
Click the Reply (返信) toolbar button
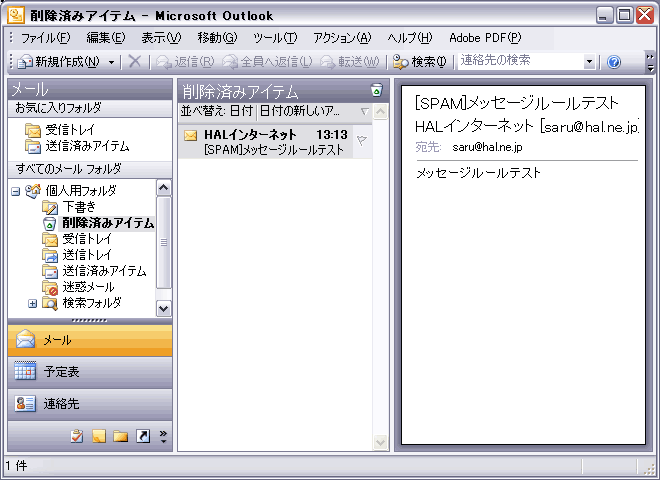click(x=185, y=62)
